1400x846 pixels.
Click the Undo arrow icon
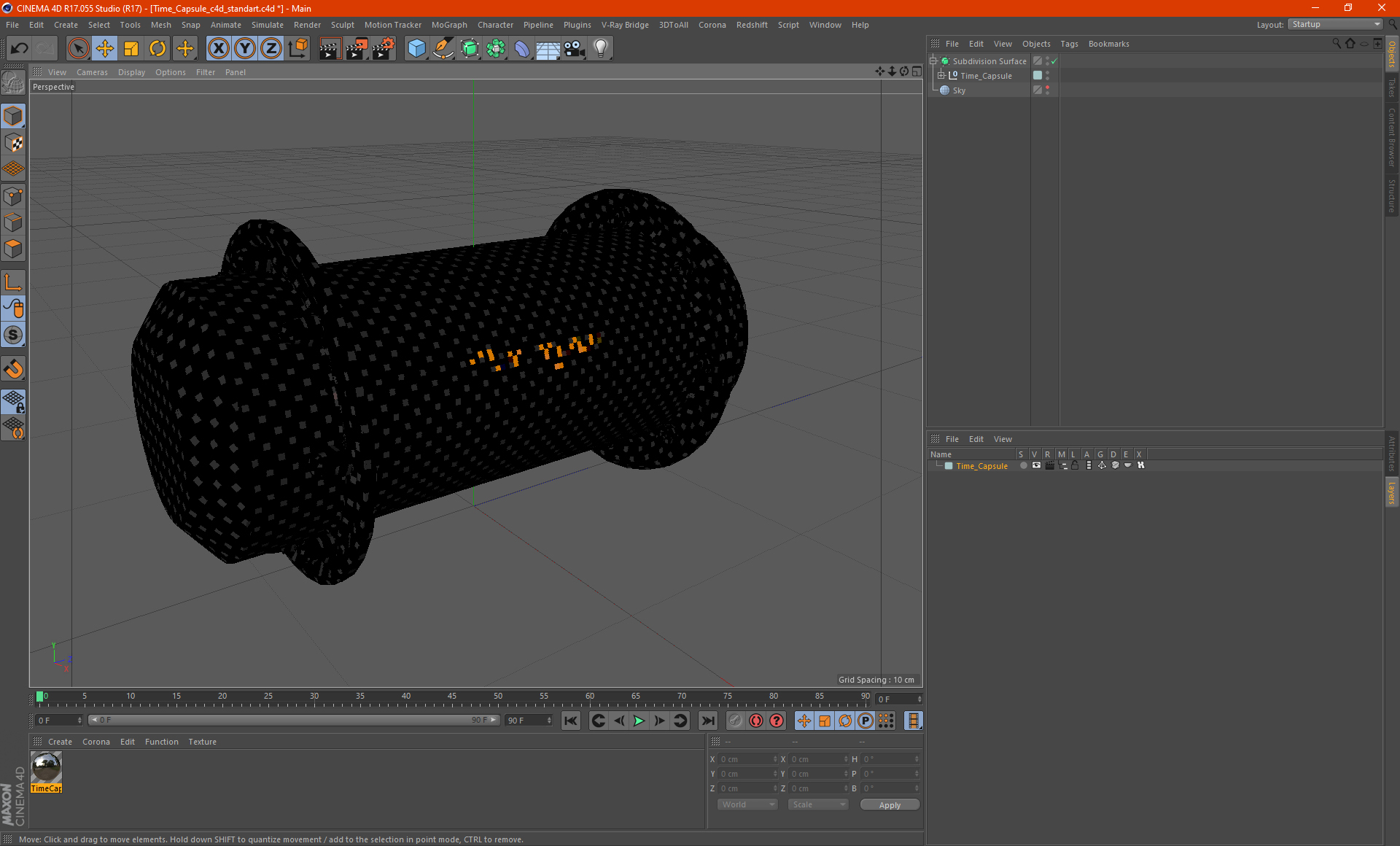(x=20, y=49)
